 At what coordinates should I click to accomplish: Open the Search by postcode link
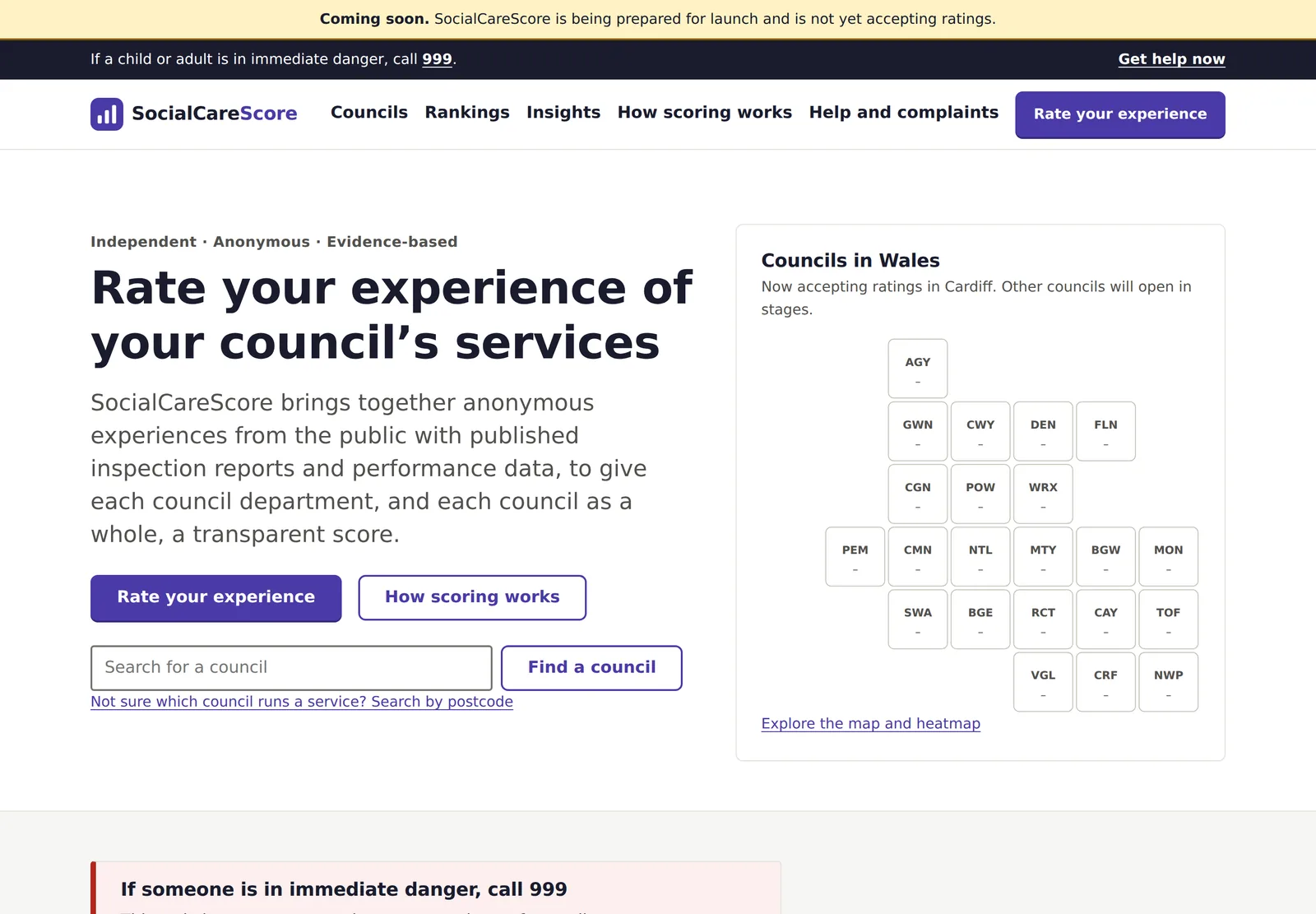click(x=302, y=702)
